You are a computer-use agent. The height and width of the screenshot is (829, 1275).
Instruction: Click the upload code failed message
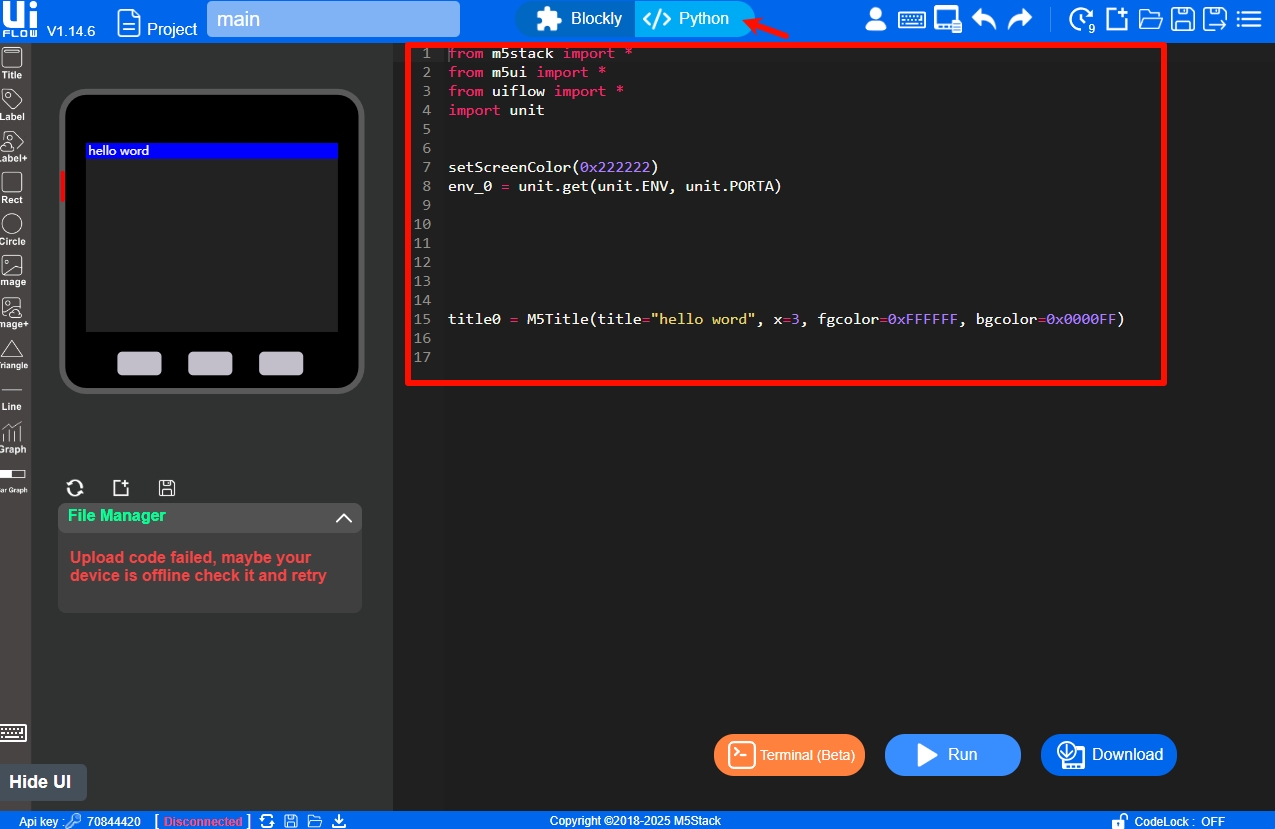(198, 567)
